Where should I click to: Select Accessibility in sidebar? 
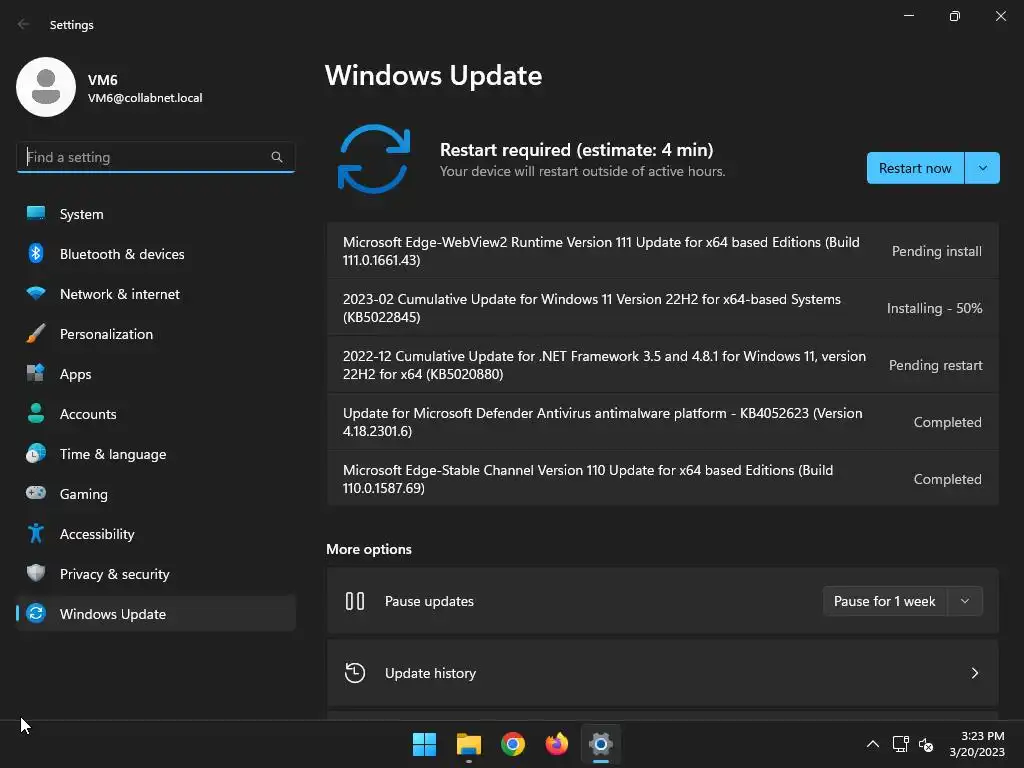pyautogui.click(x=155, y=534)
